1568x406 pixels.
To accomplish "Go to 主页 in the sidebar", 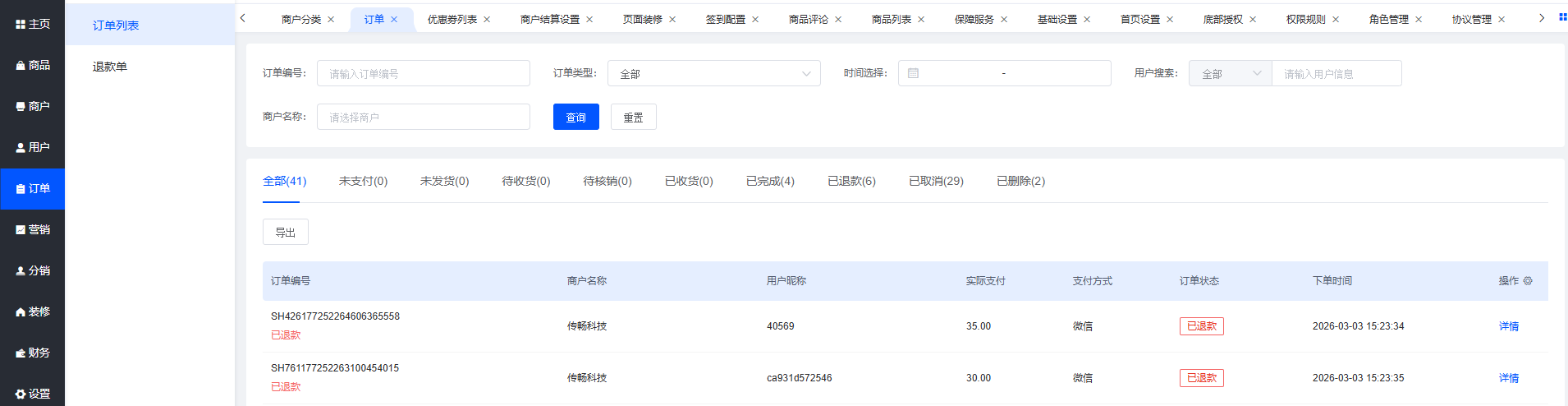I will pyautogui.click(x=33, y=25).
